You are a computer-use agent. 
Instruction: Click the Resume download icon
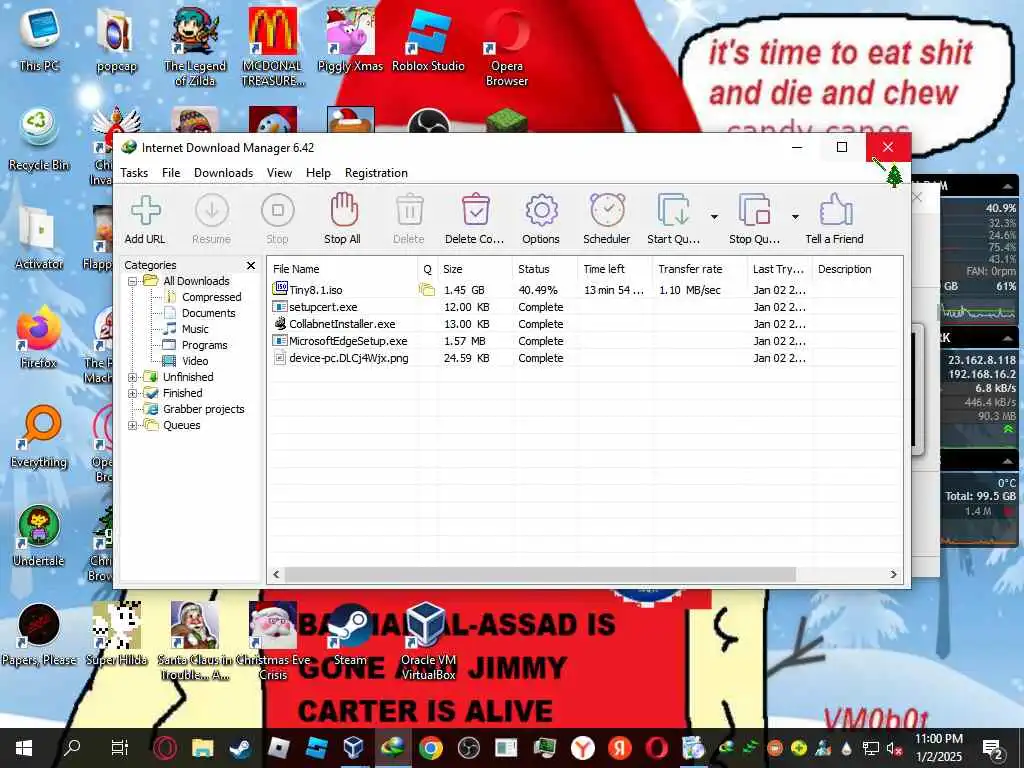[x=212, y=211]
